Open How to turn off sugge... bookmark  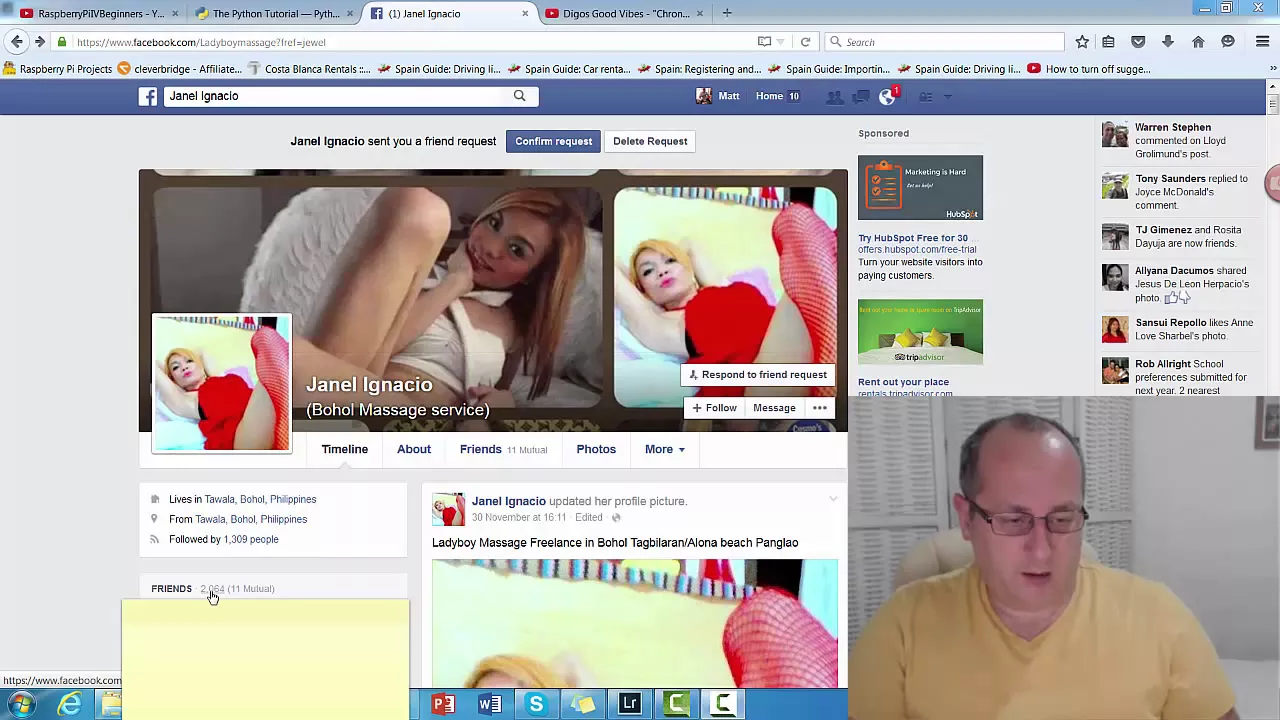(1089, 69)
